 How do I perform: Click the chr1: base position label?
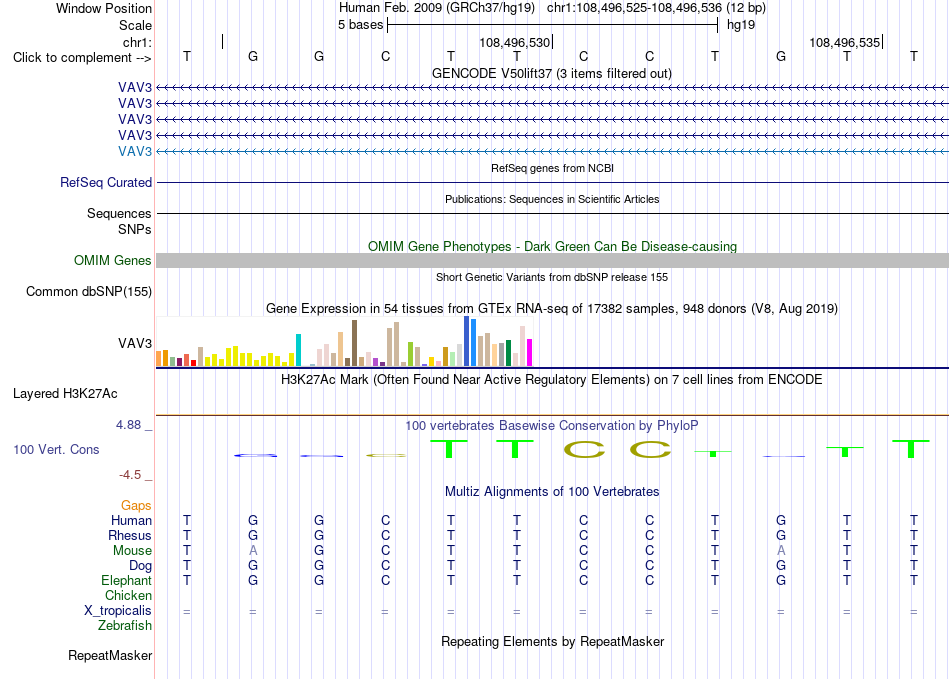click(138, 42)
